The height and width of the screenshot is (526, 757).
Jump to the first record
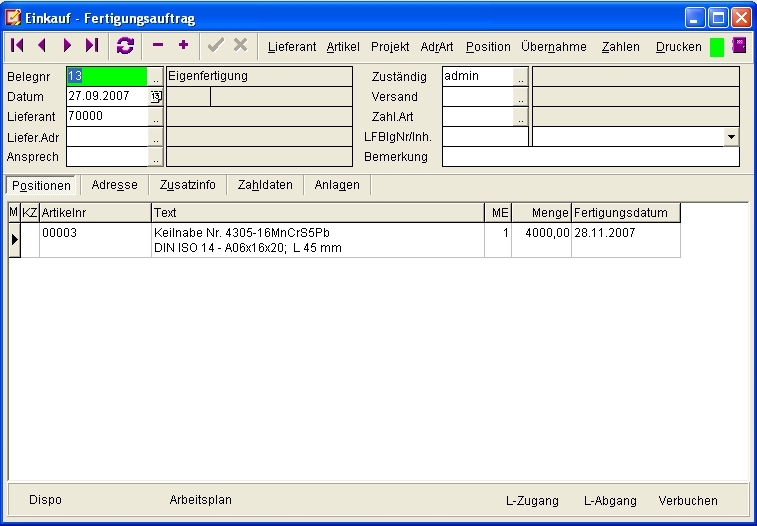pyautogui.click(x=17, y=46)
